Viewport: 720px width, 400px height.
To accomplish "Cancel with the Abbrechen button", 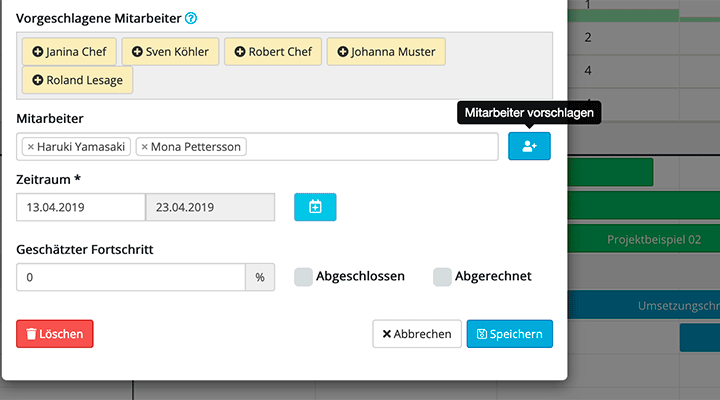I will coord(417,334).
